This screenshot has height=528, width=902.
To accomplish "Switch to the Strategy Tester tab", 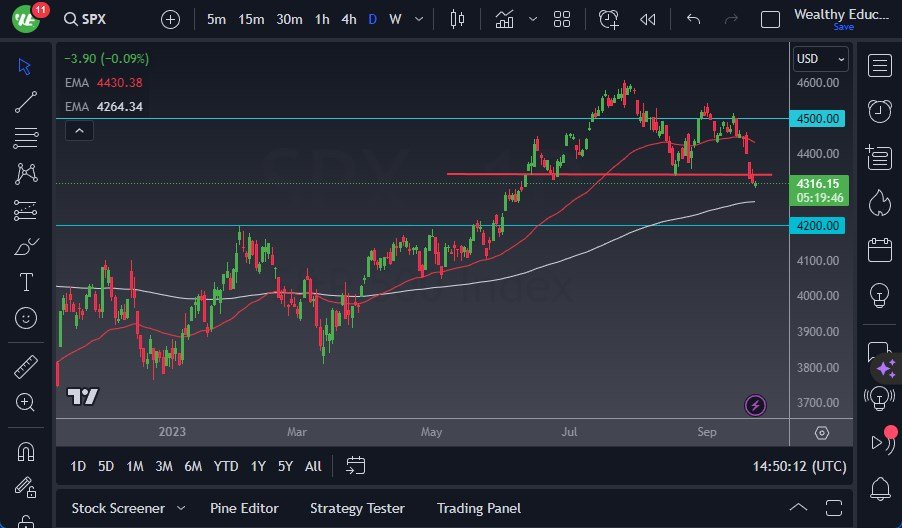I will pos(358,508).
